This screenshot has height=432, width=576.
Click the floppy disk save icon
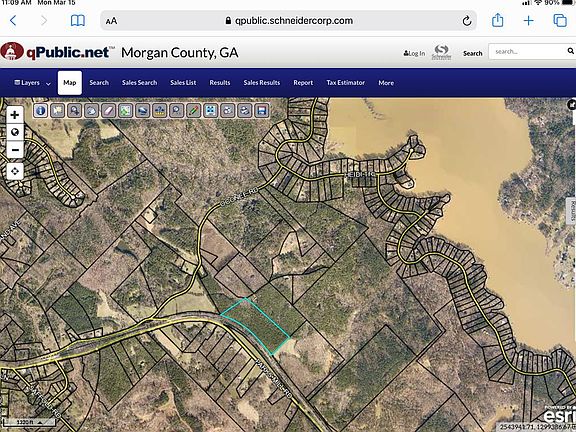tap(262, 111)
